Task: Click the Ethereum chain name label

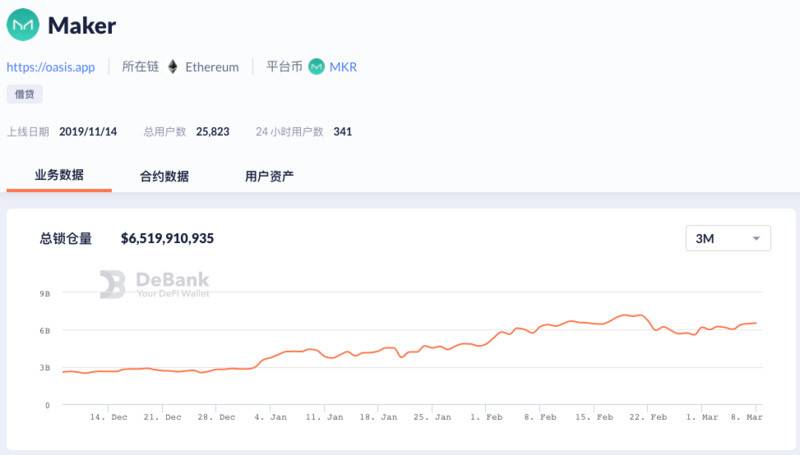Action: coord(212,67)
